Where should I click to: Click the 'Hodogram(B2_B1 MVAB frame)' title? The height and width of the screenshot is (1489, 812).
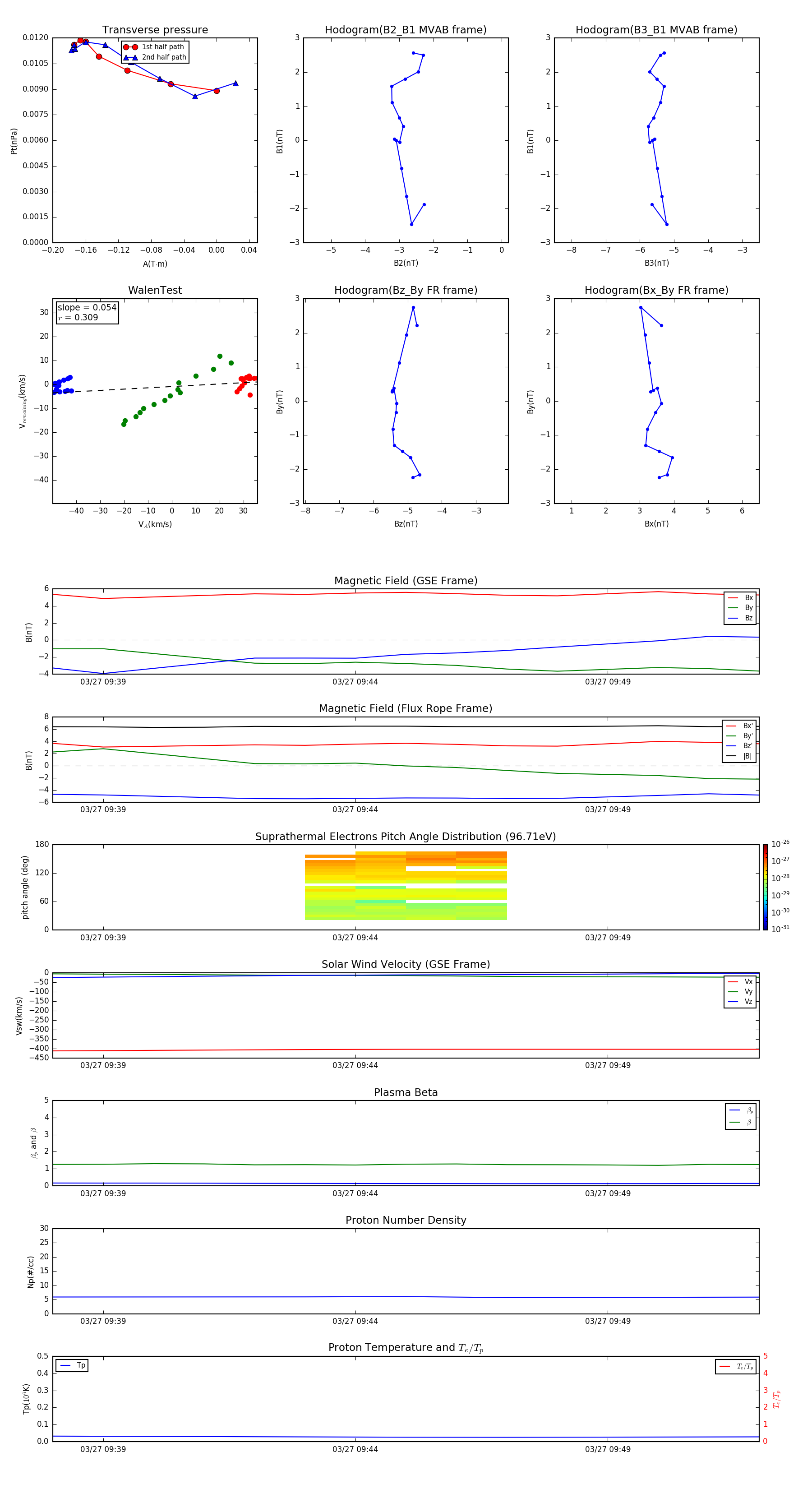(x=406, y=30)
